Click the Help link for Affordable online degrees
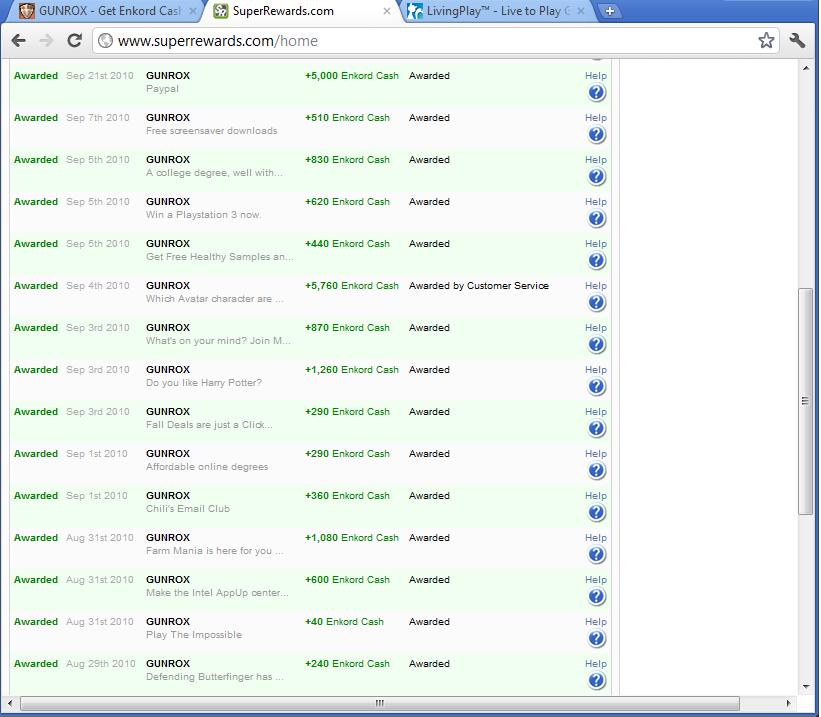Screen dimensions: 821x717 595,454
